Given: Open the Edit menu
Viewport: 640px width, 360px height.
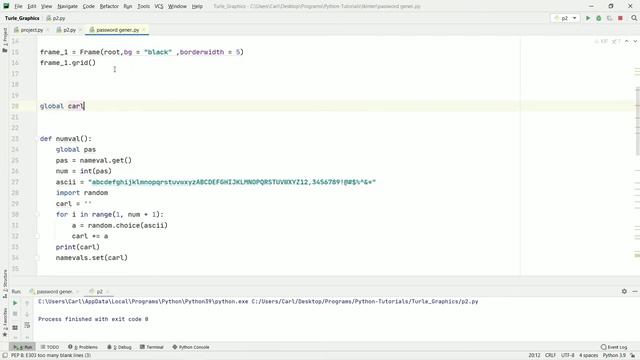Looking at the screenshot, I should pyautogui.click(x=32, y=6).
